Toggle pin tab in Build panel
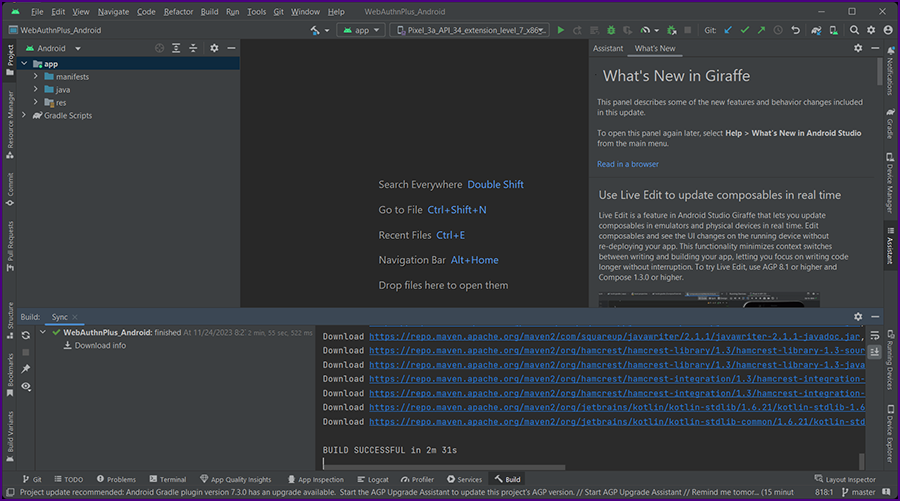The height and width of the screenshot is (501, 900). [26, 369]
